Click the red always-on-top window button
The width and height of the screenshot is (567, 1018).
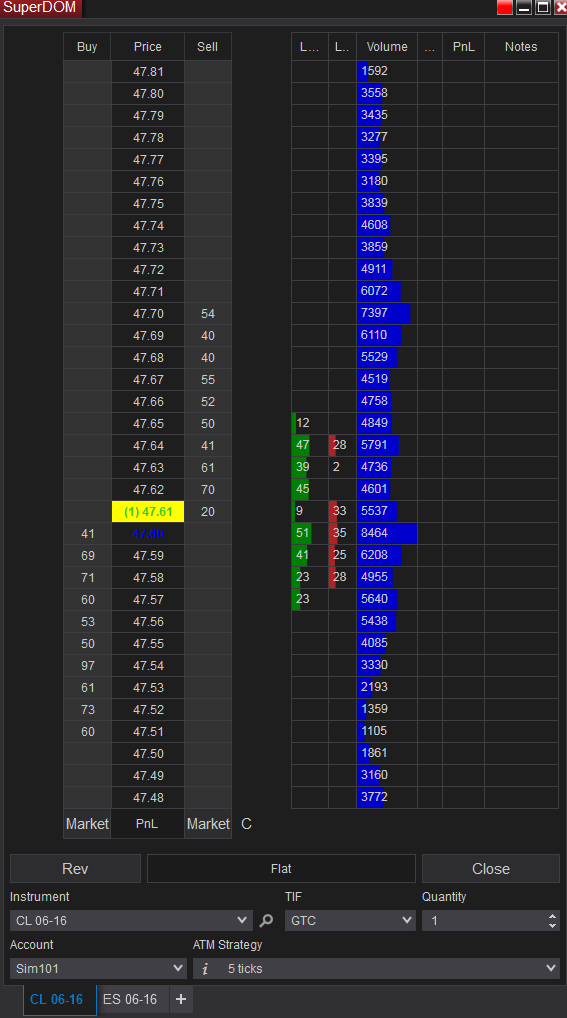[505, 8]
